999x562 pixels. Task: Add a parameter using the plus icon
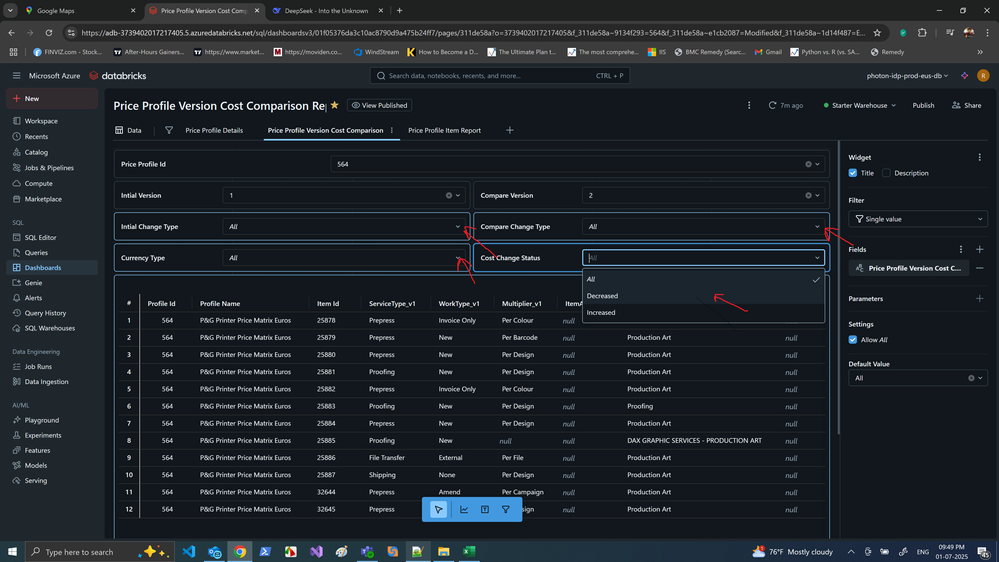pos(979,299)
